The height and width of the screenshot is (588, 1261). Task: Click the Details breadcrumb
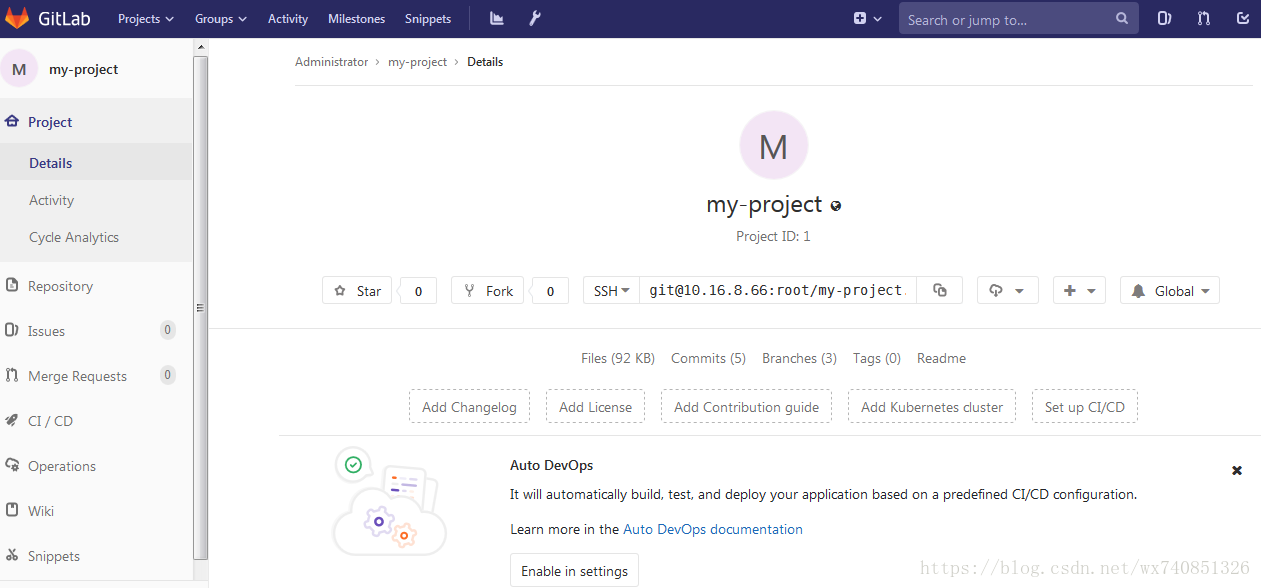click(x=485, y=62)
